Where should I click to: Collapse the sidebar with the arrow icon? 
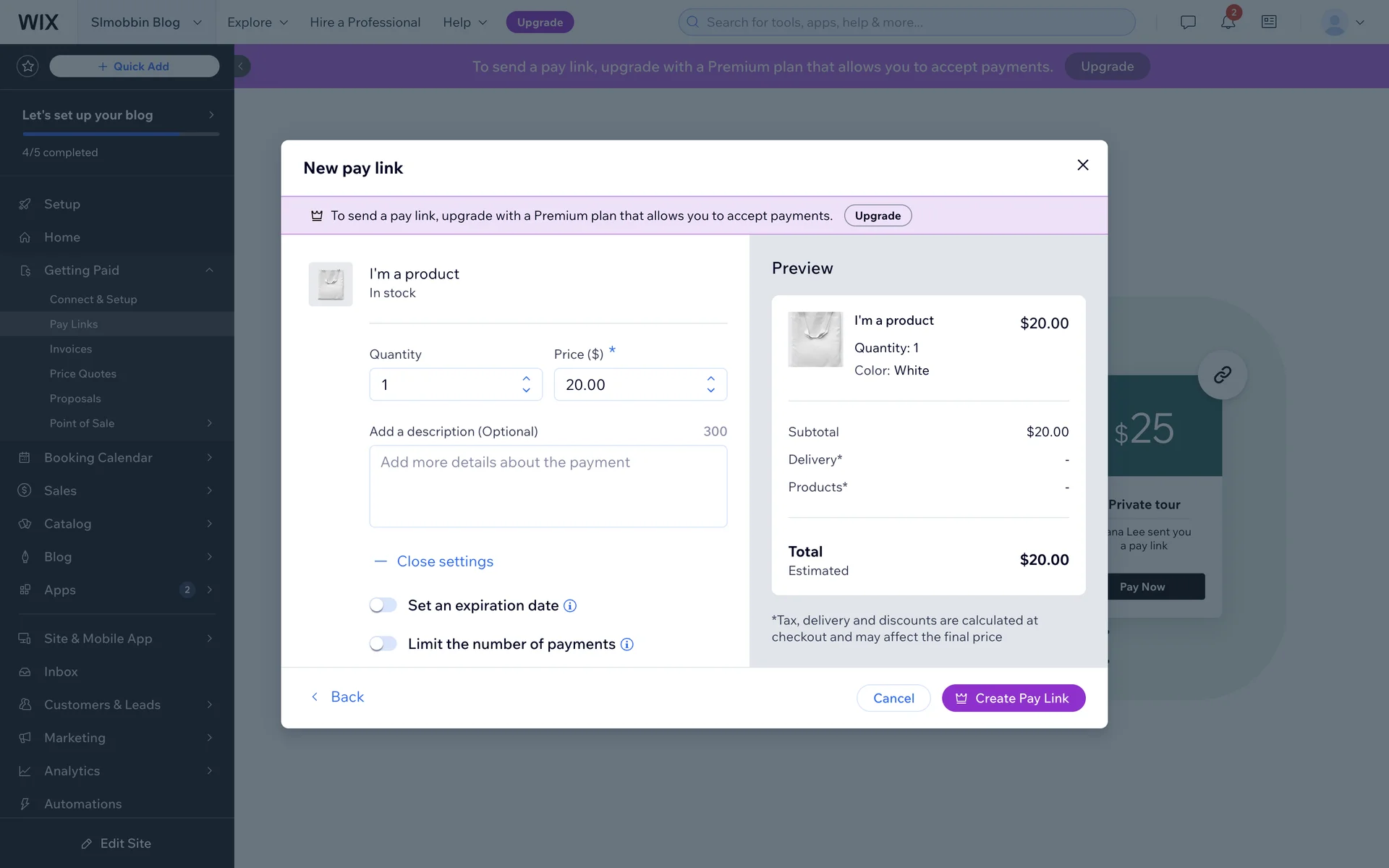click(241, 67)
